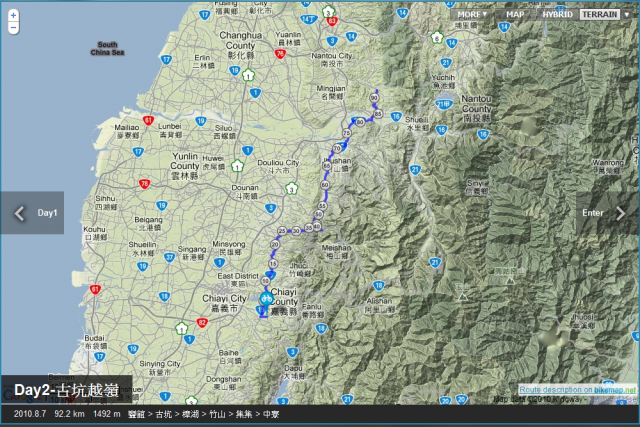Click the 1492 m elevation text
This screenshot has width=640, height=427.
click(107, 414)
